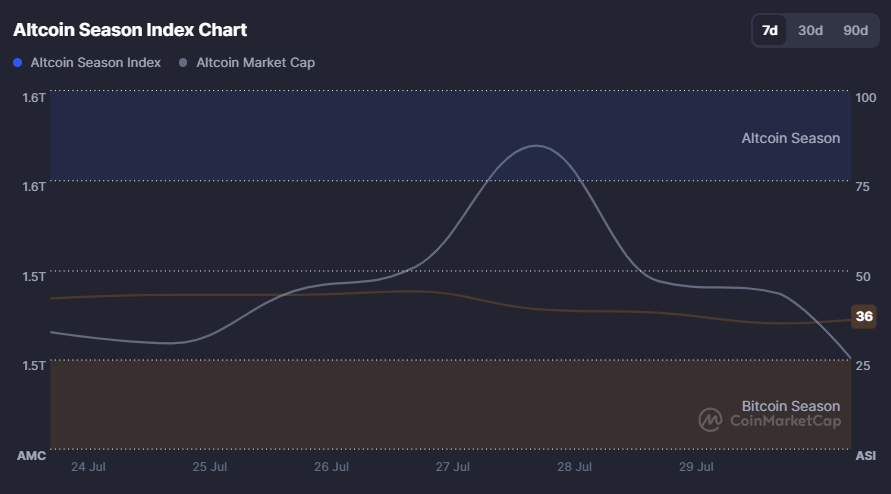Click the Altcoin Season Index Chart title
This screenshot has width=891, height=494.
(130, 30)
